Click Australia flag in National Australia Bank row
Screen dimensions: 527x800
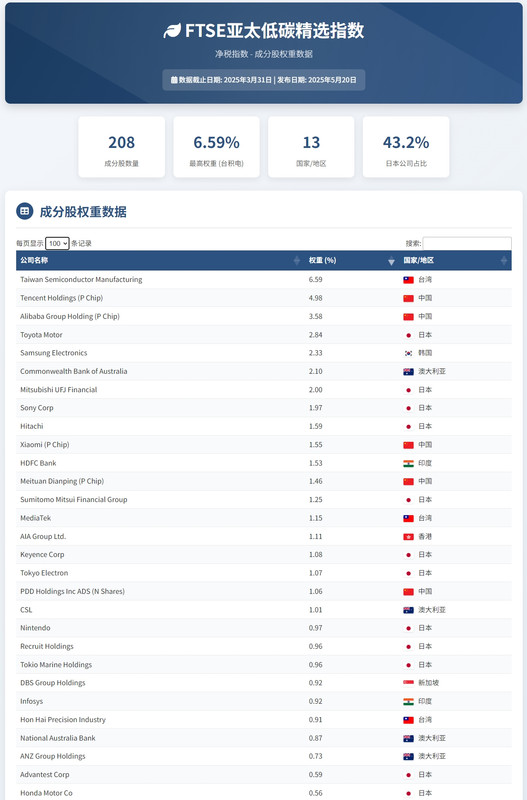409,738
